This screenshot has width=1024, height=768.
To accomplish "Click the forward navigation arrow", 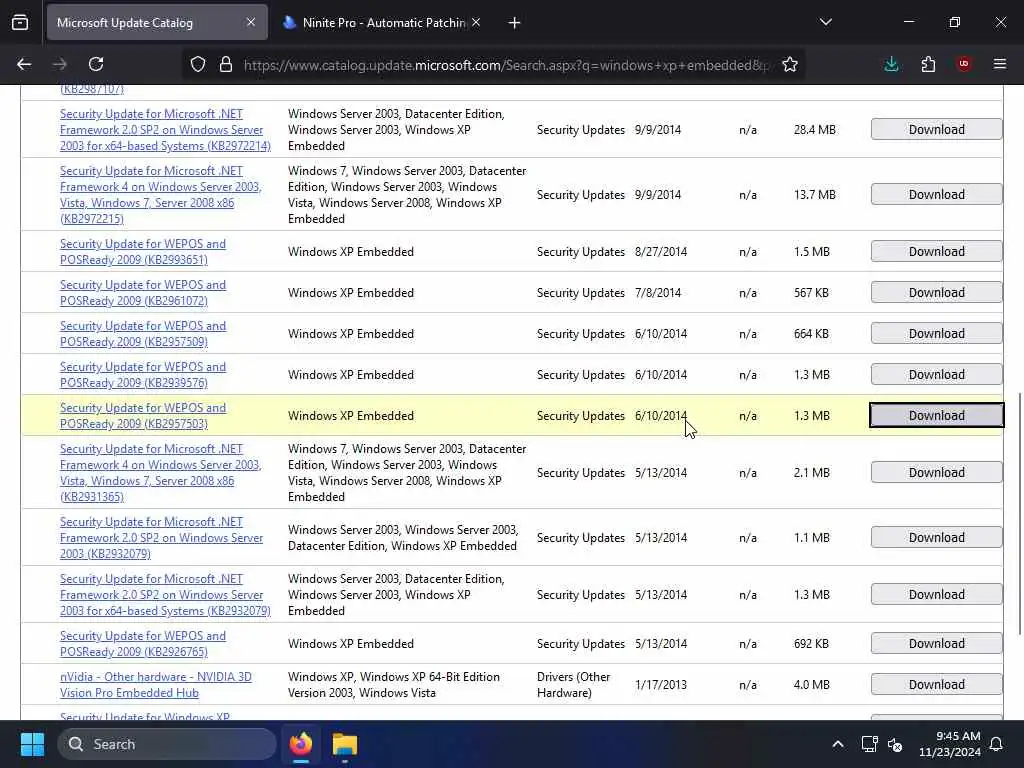I will click(x=59, y=64).
